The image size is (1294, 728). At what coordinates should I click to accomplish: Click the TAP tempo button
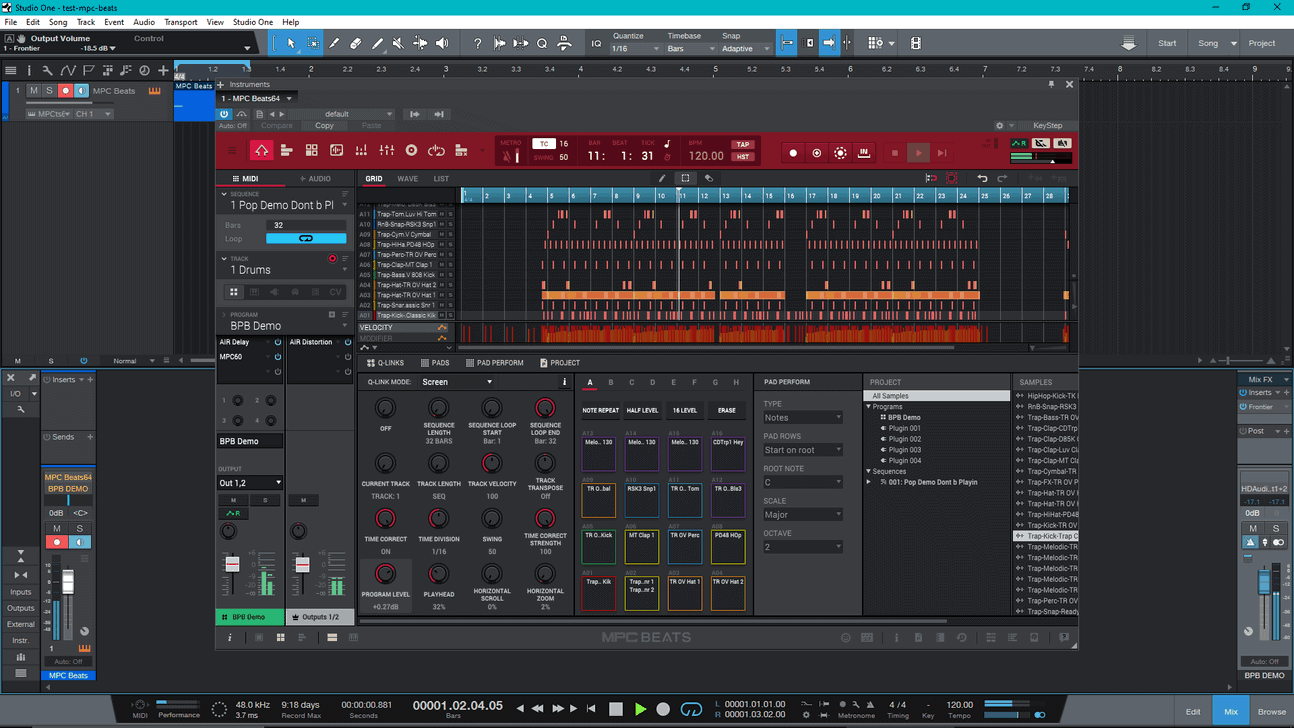coord(743,144)
